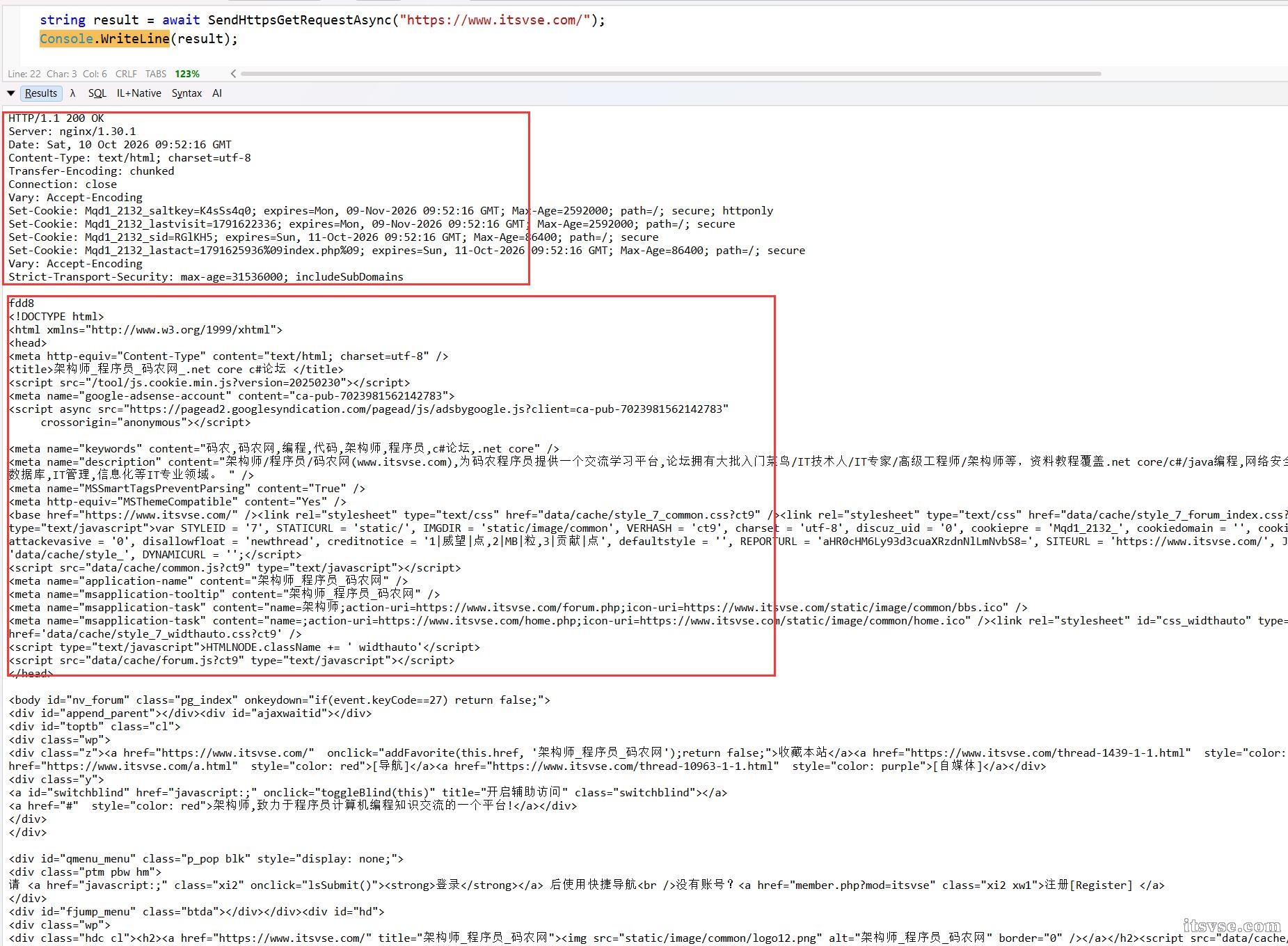Viewport: 1288px width, 946px height.
Task: Click the '<head>' opening tag line
Action: coord(28,343)
